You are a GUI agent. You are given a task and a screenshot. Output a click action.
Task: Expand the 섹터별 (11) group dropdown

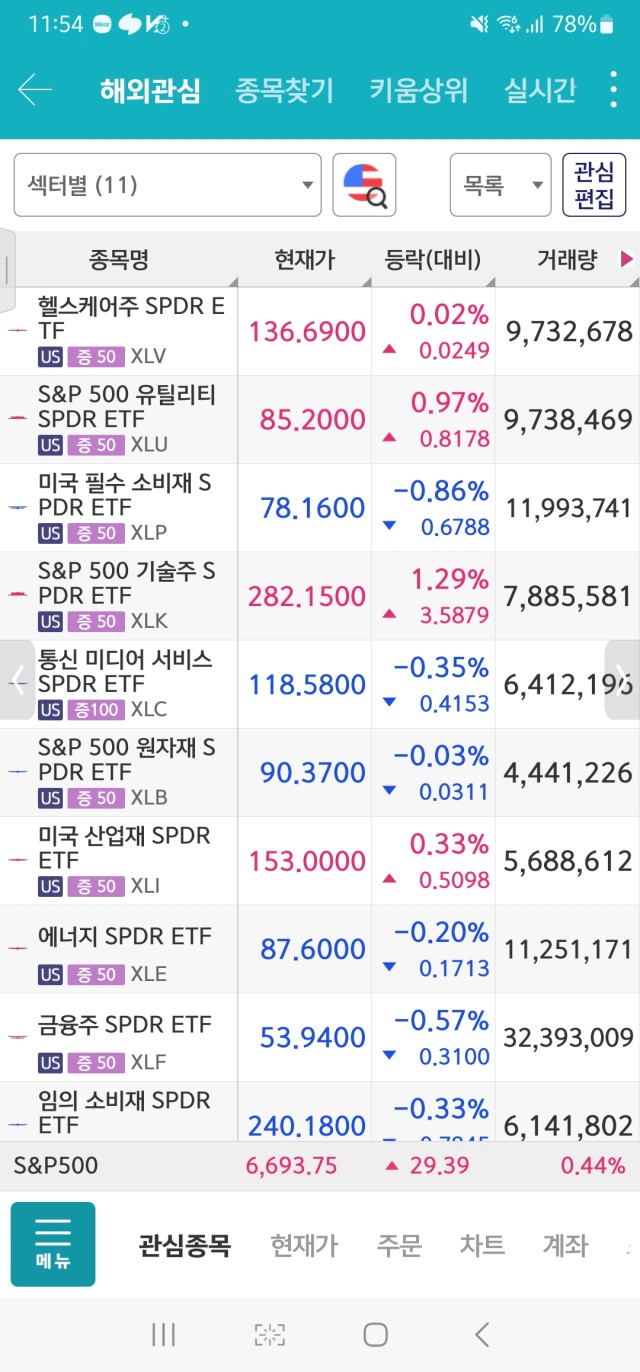point(167,185)
